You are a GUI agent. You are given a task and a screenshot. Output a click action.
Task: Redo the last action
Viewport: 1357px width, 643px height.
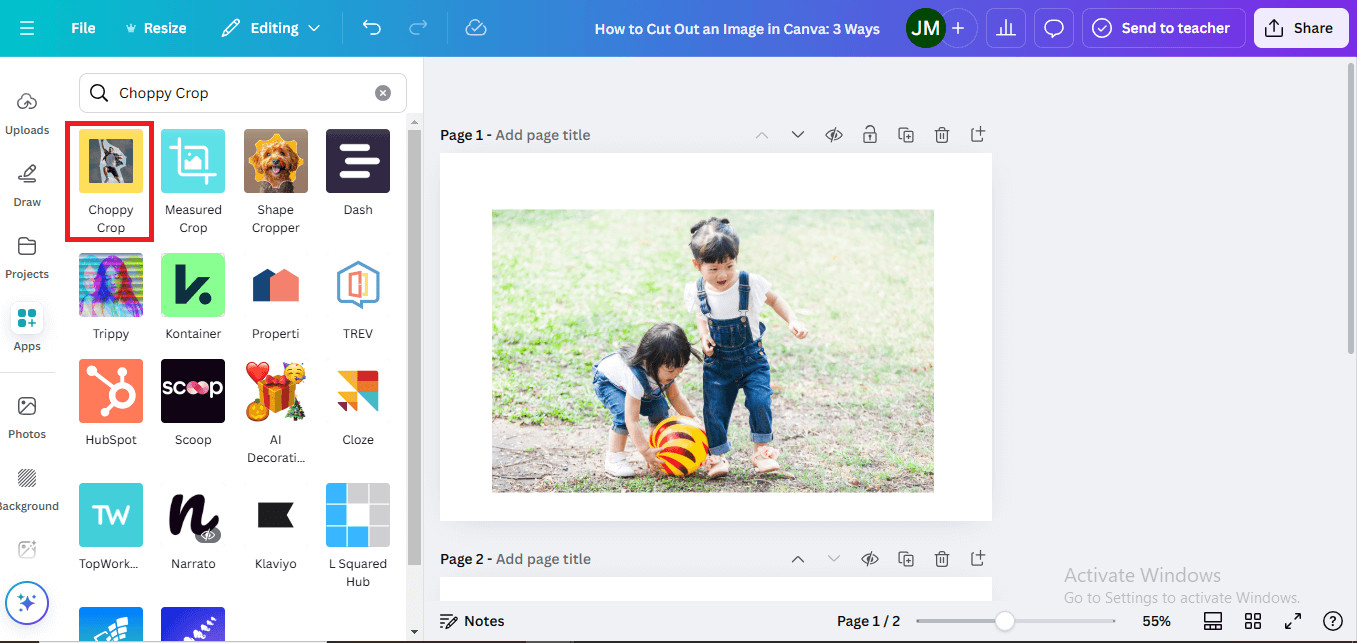(418, 28)
